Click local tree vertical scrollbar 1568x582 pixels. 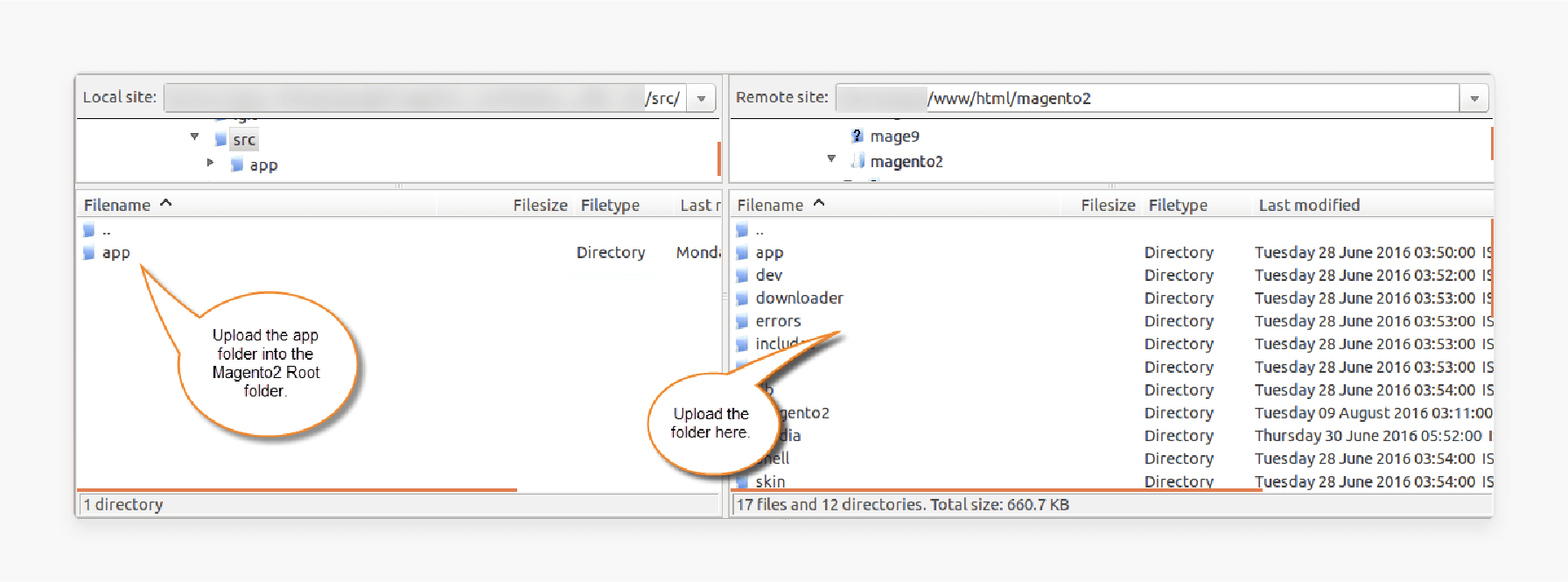point(718,158)
